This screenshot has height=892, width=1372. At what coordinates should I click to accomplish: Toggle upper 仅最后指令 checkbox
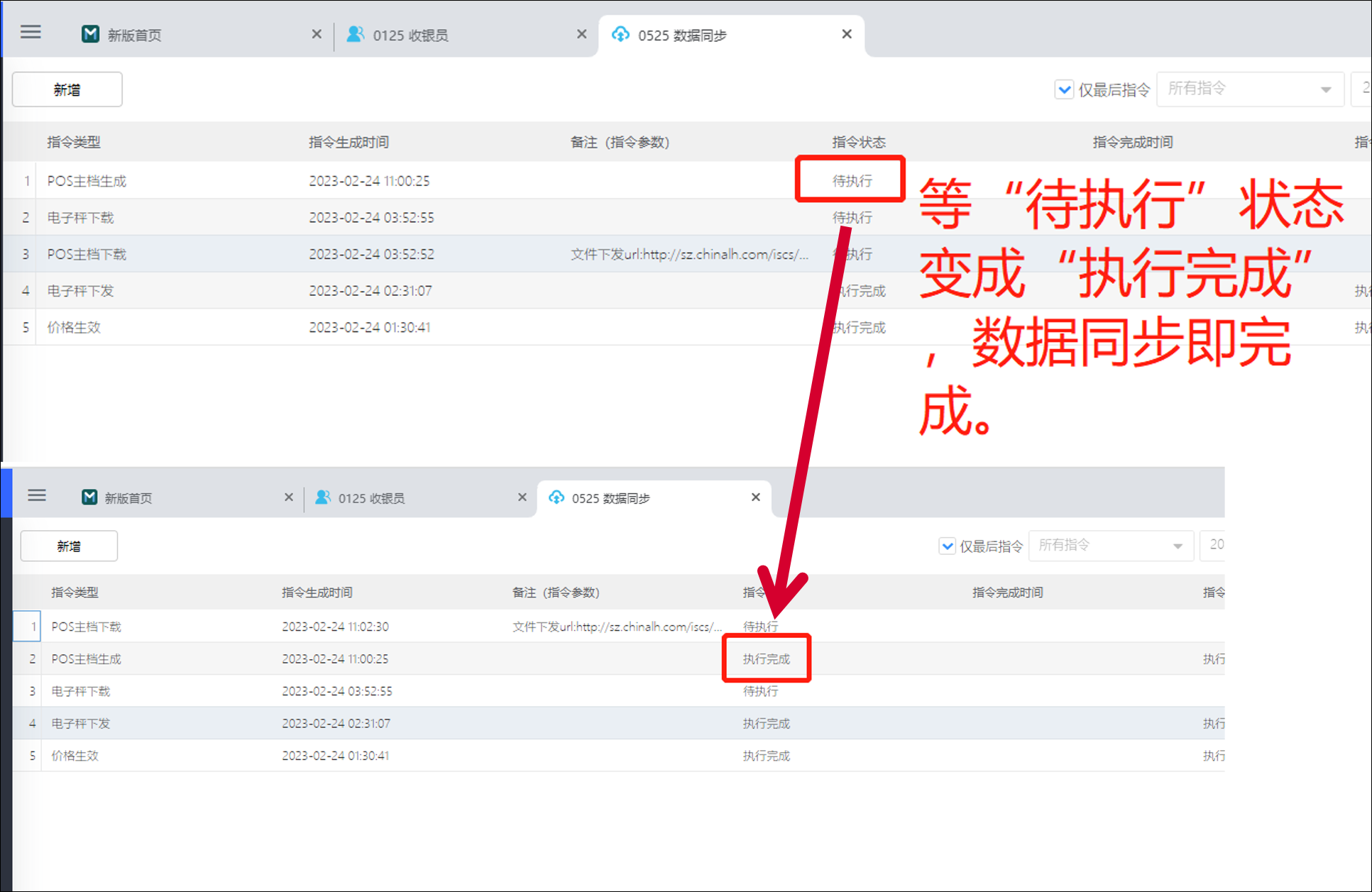(x=1064, y=90)
